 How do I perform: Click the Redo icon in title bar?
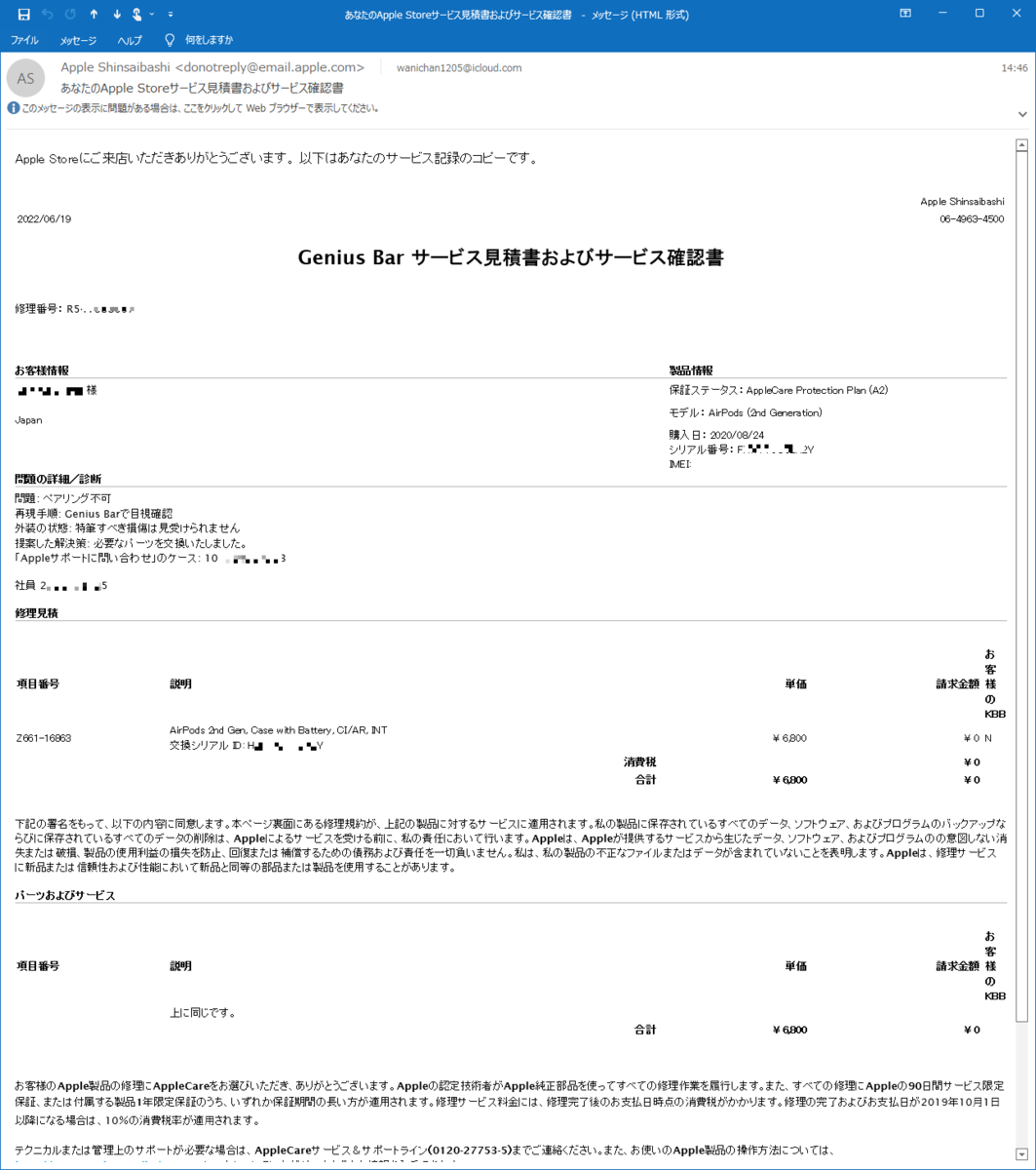(71, 15)
